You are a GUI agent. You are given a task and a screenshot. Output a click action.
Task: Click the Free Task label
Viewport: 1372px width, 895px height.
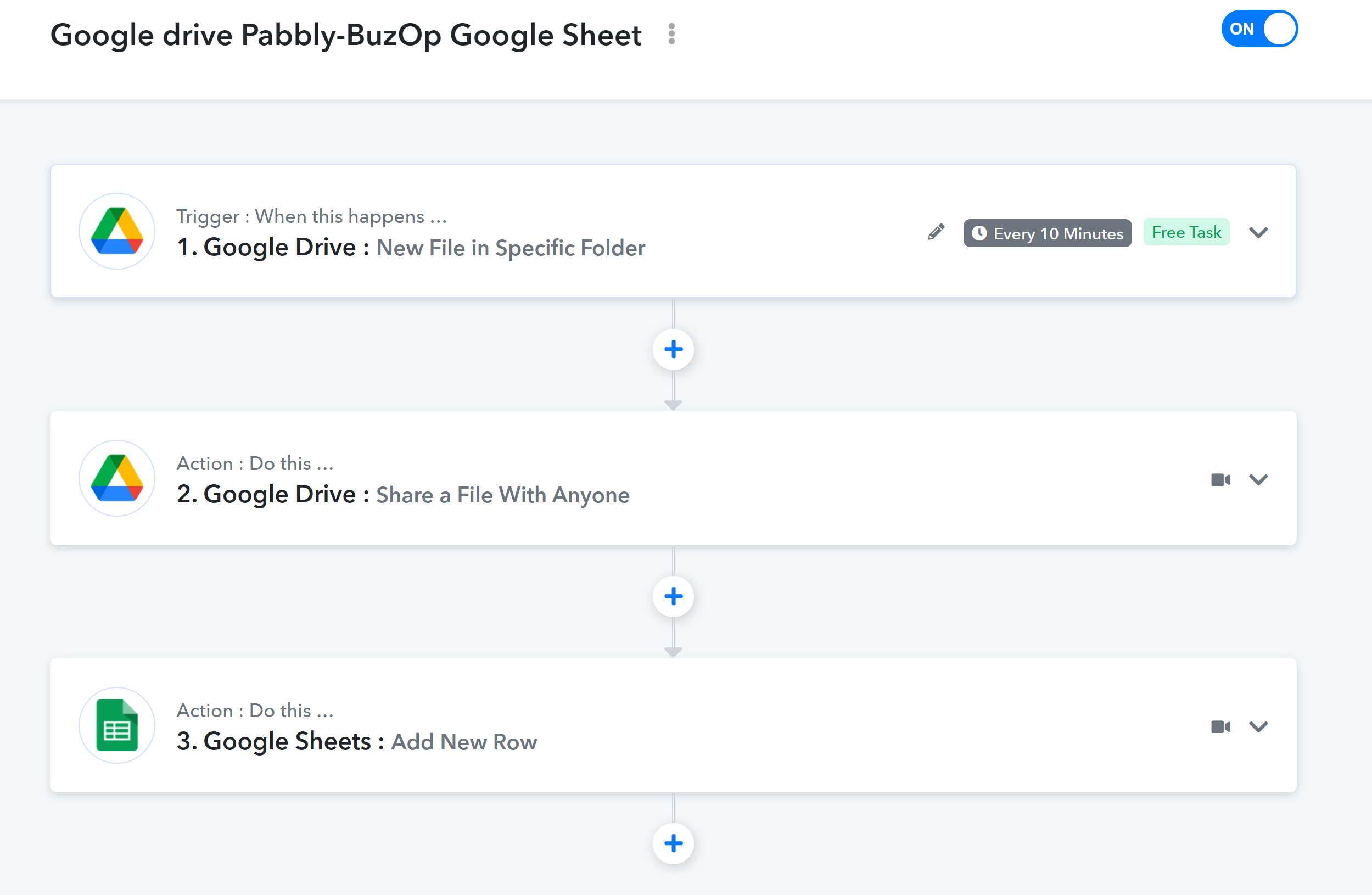click(1186, 232)
